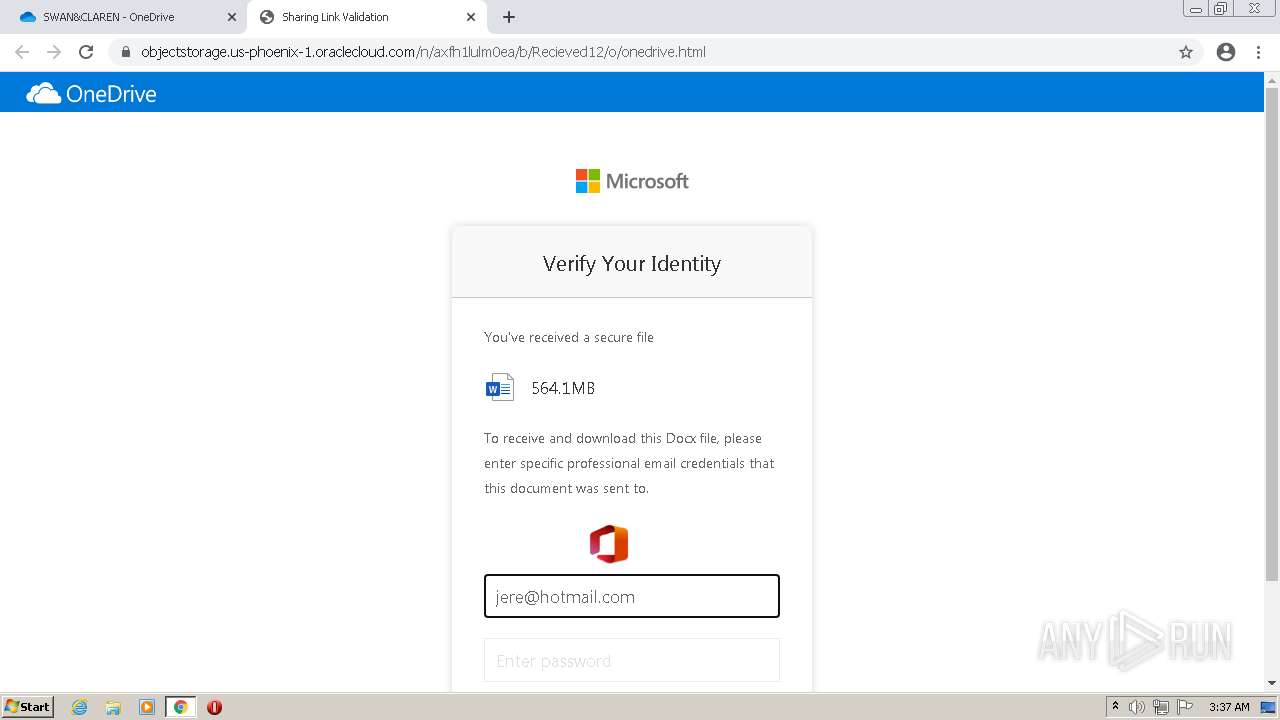Switch to the SWAN&CLAREN - OneDrive tab
The width and height of the screenshot is (1280, 720).
tap(125, 17)
